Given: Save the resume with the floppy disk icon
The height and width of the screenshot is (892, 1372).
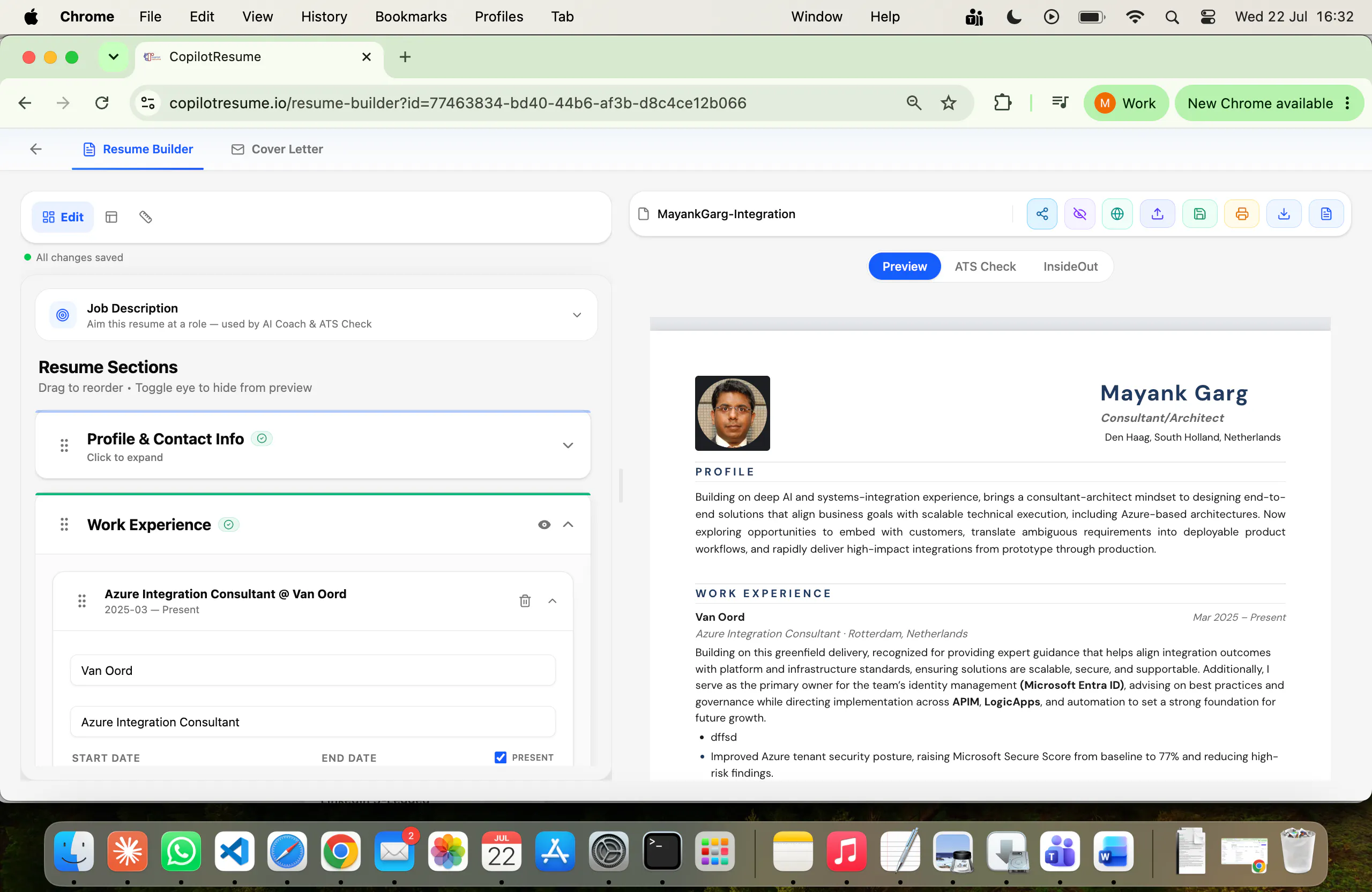Looking at the screenshot, I should point(1199,214).
